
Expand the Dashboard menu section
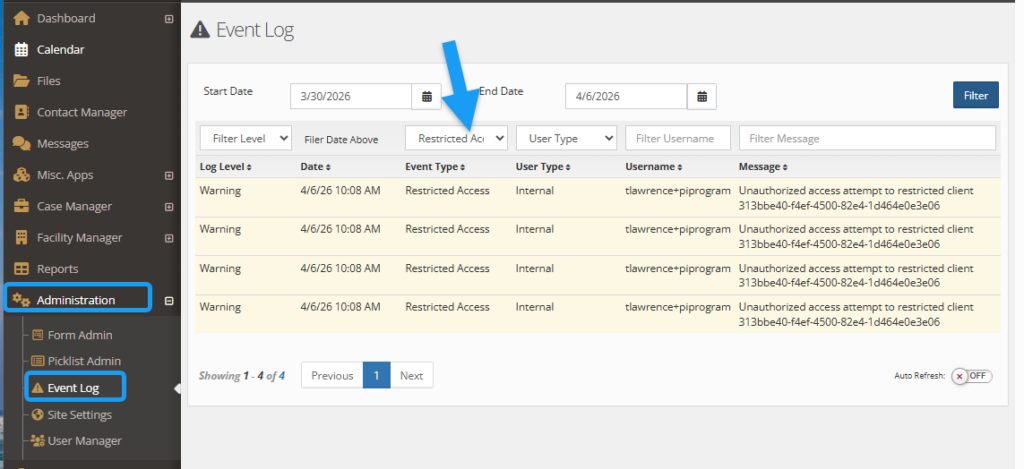168,19
